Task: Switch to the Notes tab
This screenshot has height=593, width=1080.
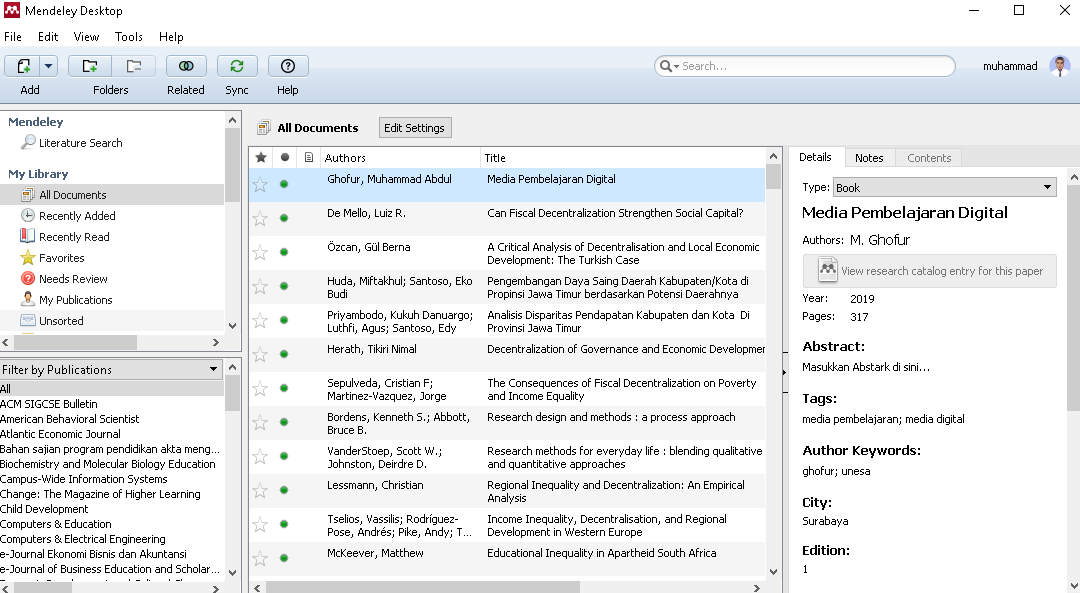Action: (869, 158)
